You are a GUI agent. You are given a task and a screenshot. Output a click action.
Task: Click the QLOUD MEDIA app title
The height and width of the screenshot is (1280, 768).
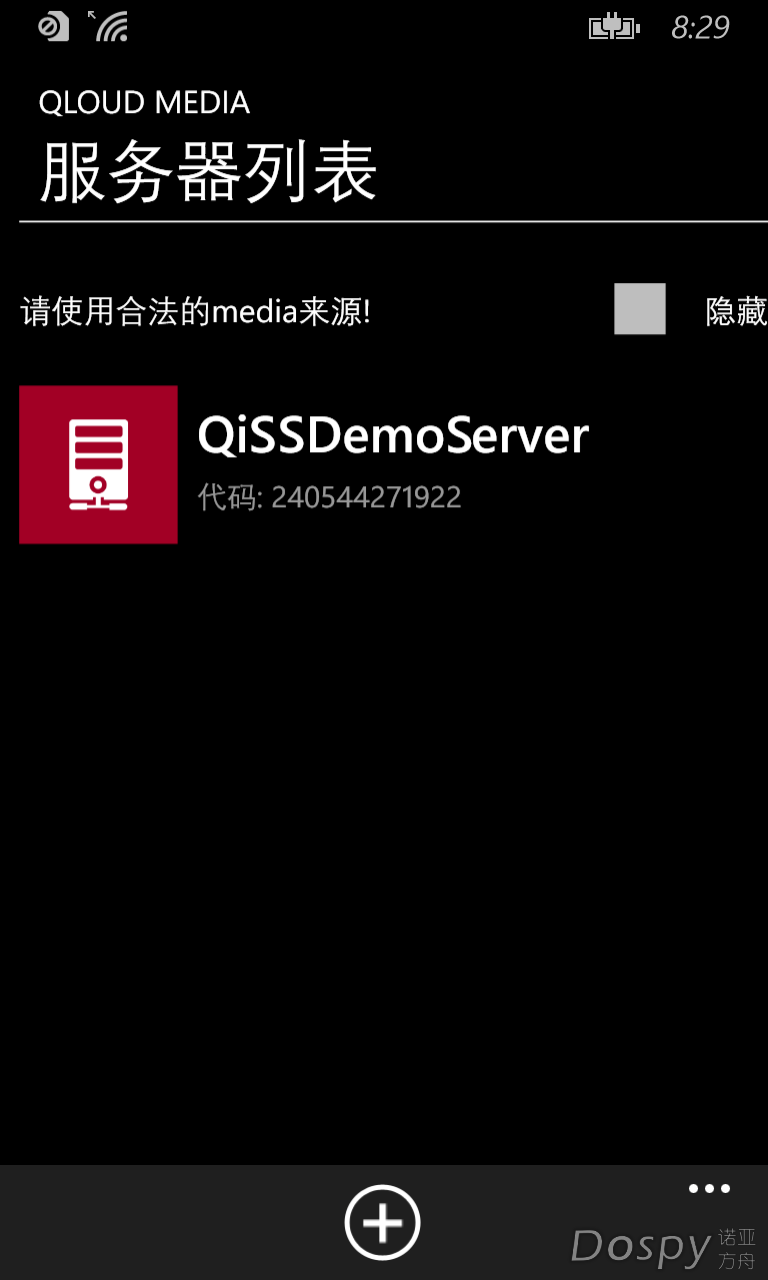coord(144,103)
